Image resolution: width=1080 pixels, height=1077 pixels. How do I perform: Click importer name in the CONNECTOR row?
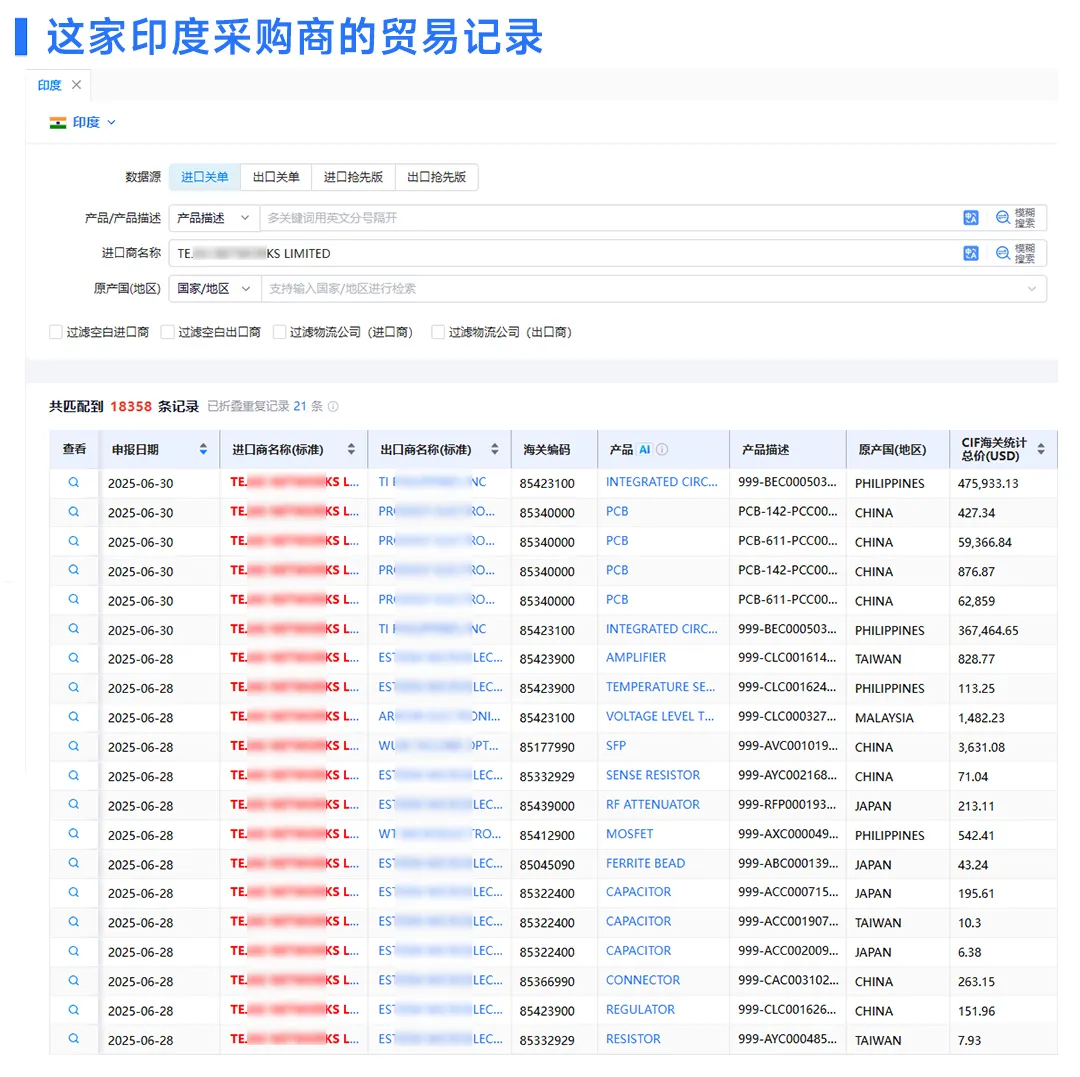pyautogui.click(x=294, y=980)
